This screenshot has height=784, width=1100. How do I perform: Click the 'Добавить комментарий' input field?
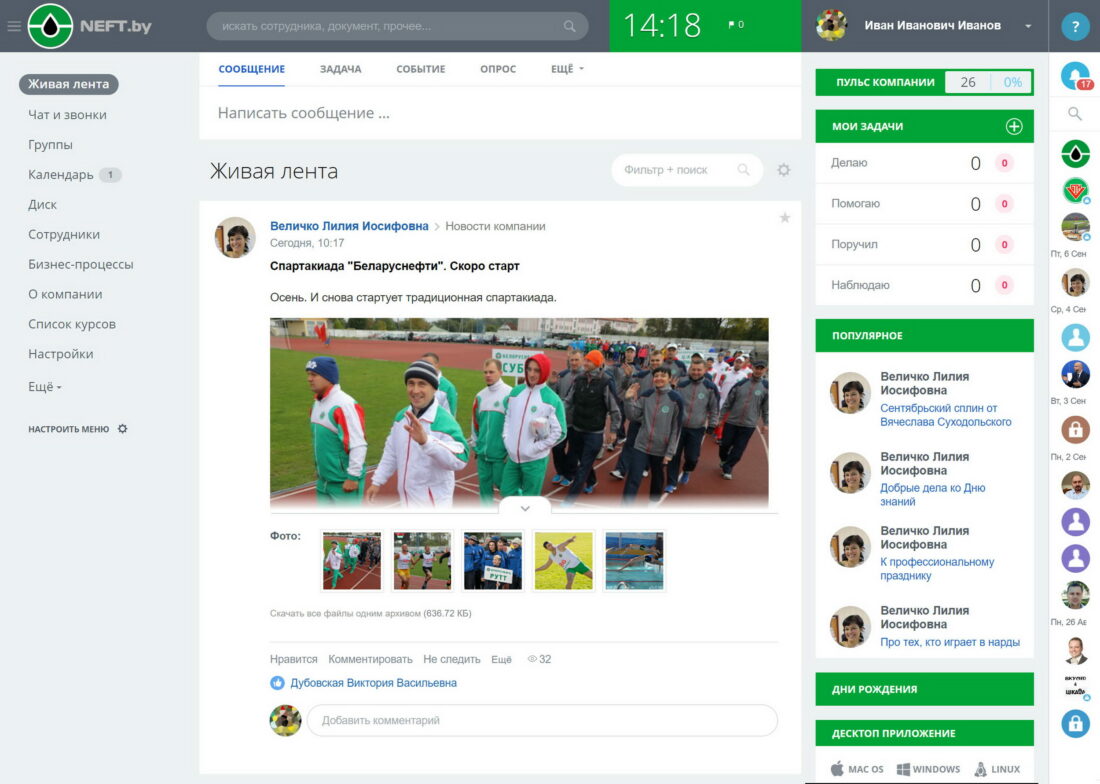click(541, 720)
